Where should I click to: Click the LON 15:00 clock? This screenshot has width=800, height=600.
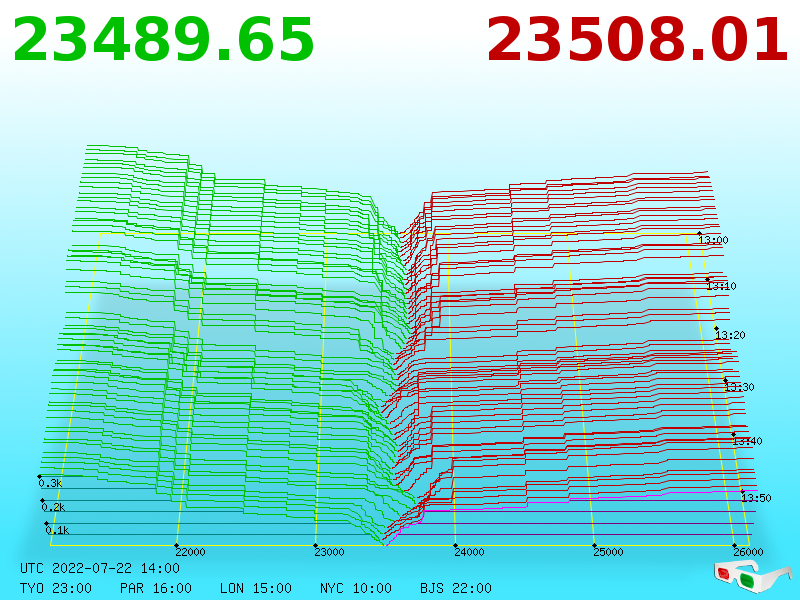coord(256,588)
